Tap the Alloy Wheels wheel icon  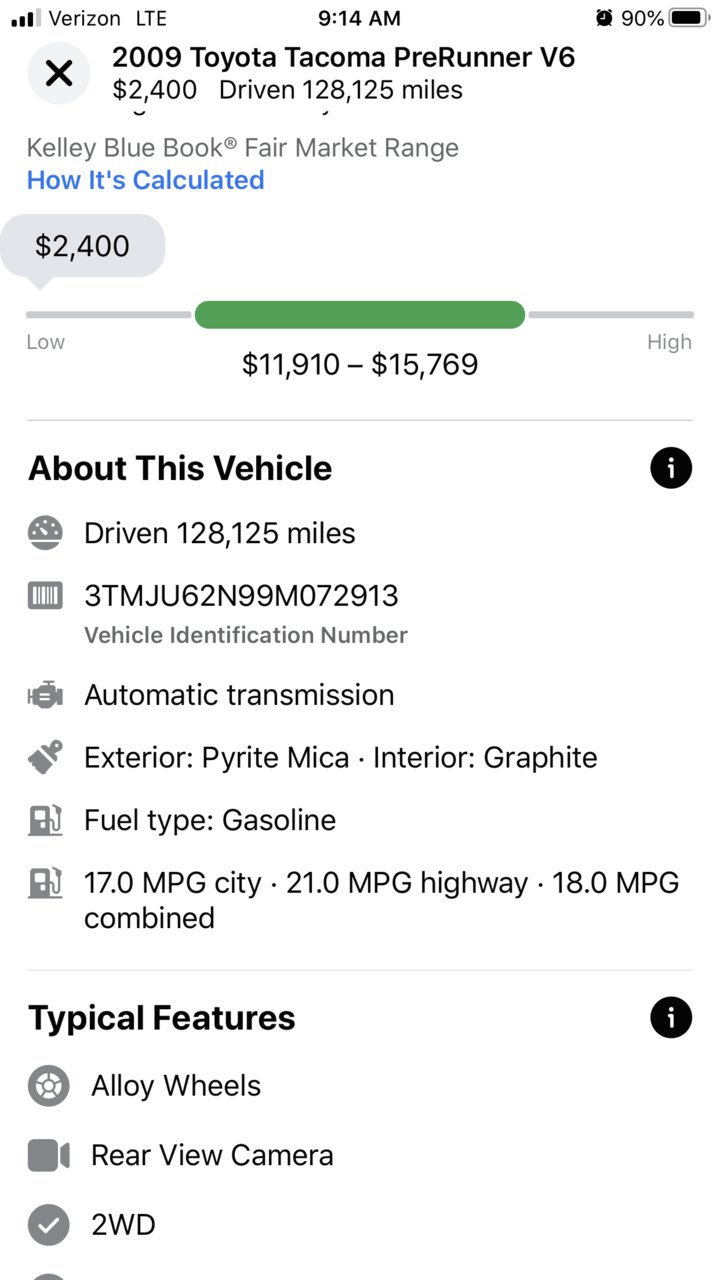pos(49,1086)
